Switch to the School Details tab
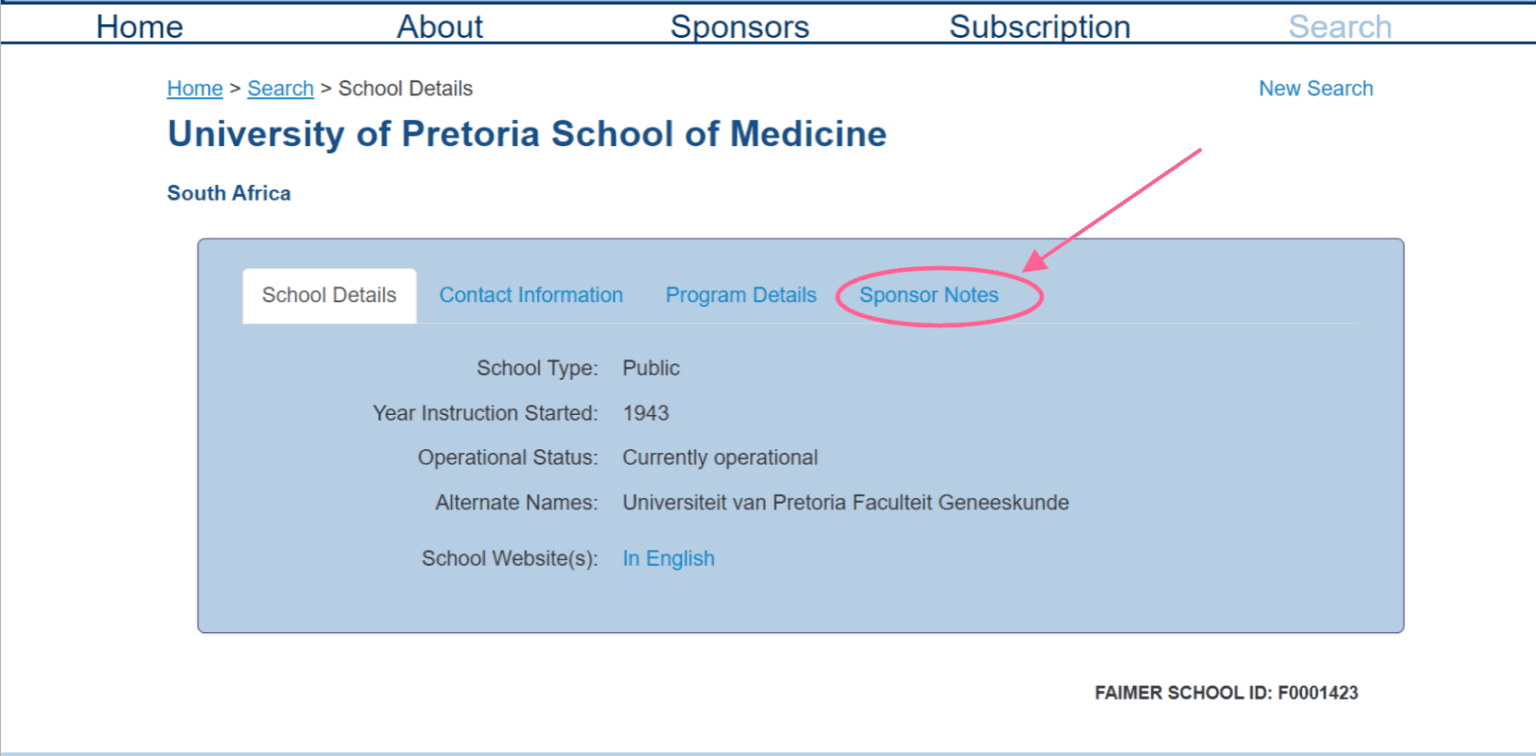This screenshot has width=1536, height=756. coord(329,295)
